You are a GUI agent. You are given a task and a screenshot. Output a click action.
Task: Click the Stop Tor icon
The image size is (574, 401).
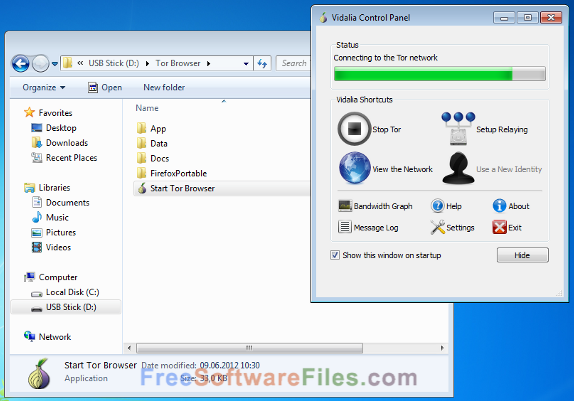[354, 129]
